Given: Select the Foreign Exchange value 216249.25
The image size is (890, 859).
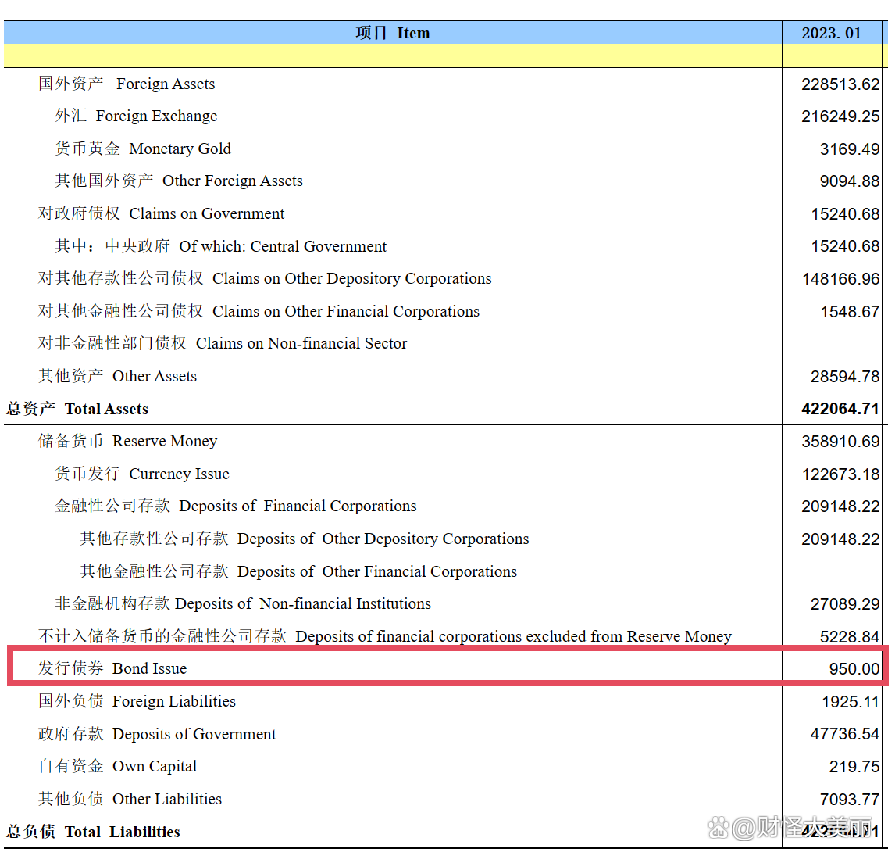Looking at the screenshot, I should click(840, 116).
